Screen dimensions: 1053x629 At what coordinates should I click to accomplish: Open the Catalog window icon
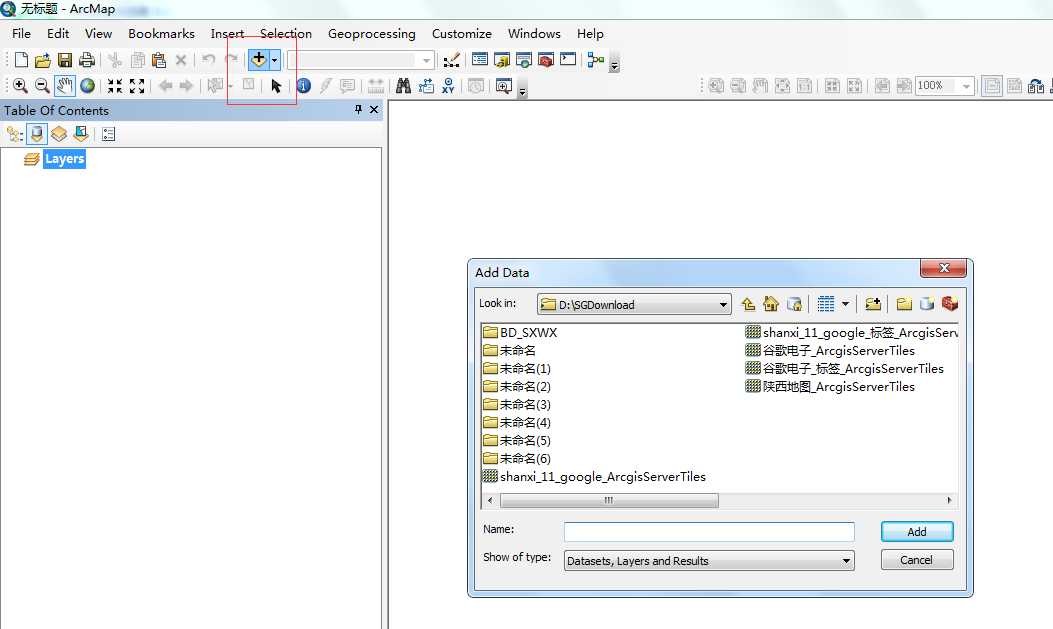click(x=502, y=60)
